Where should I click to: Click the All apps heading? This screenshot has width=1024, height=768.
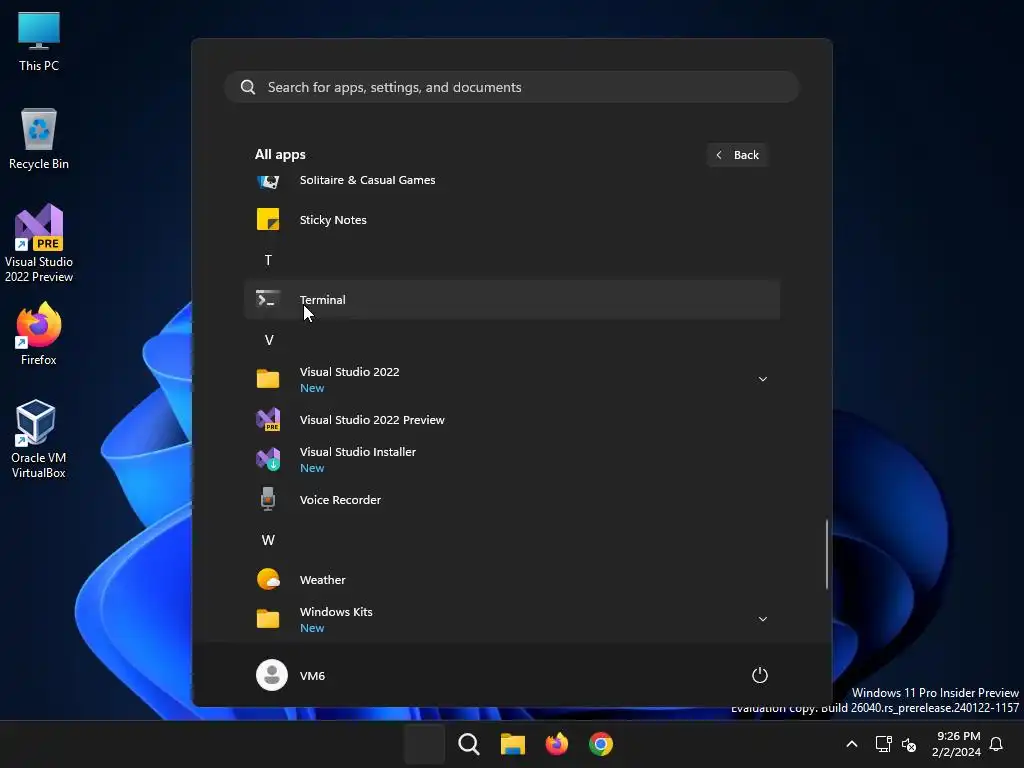click(x=280, y=155)
